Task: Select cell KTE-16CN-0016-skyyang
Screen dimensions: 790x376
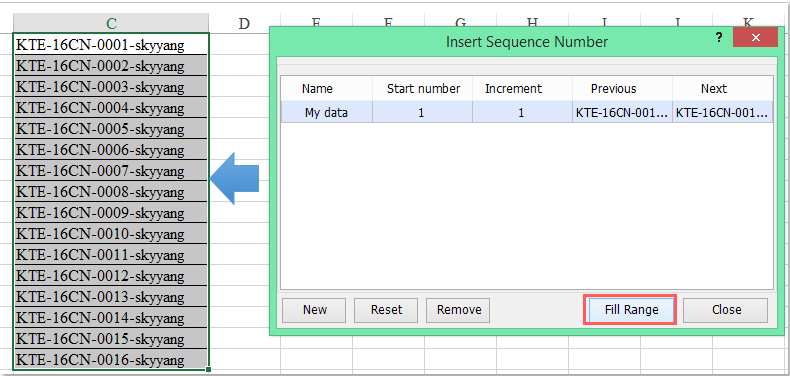Action: click(111, 359)
